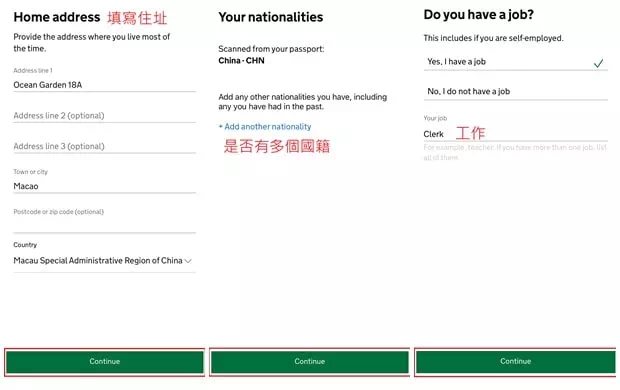The image size is (620, 390).
Task: Click the 'Your nationalities' heading text
Action: (x=270, y=17)
